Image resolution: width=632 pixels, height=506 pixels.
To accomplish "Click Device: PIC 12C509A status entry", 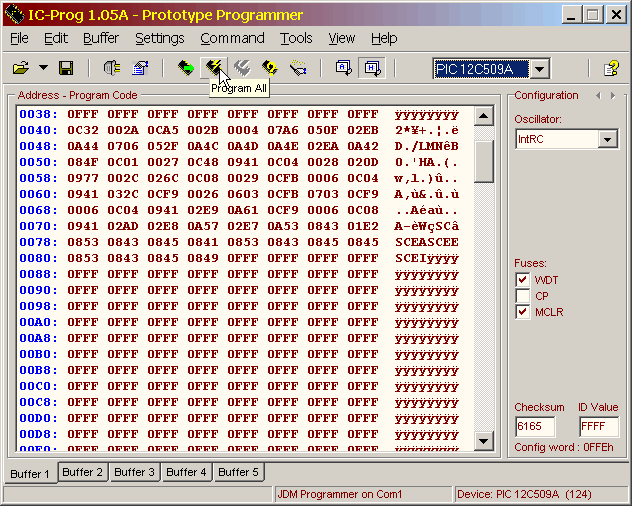I will 524,494.
